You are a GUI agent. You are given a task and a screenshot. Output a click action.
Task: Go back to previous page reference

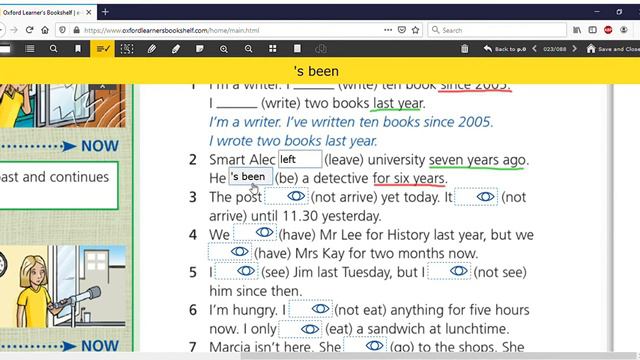[504, 49]
